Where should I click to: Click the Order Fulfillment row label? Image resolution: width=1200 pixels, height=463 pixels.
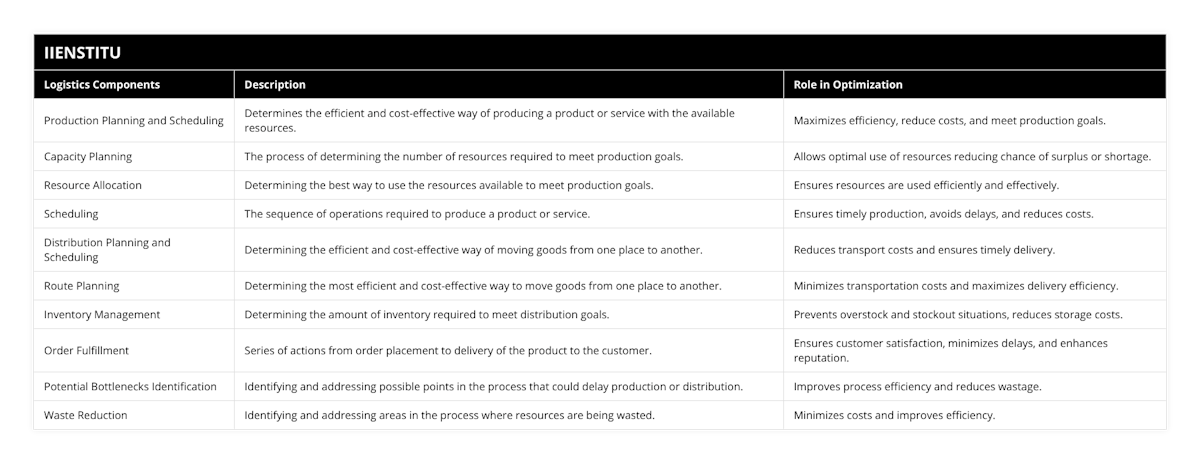pos(87,350)
